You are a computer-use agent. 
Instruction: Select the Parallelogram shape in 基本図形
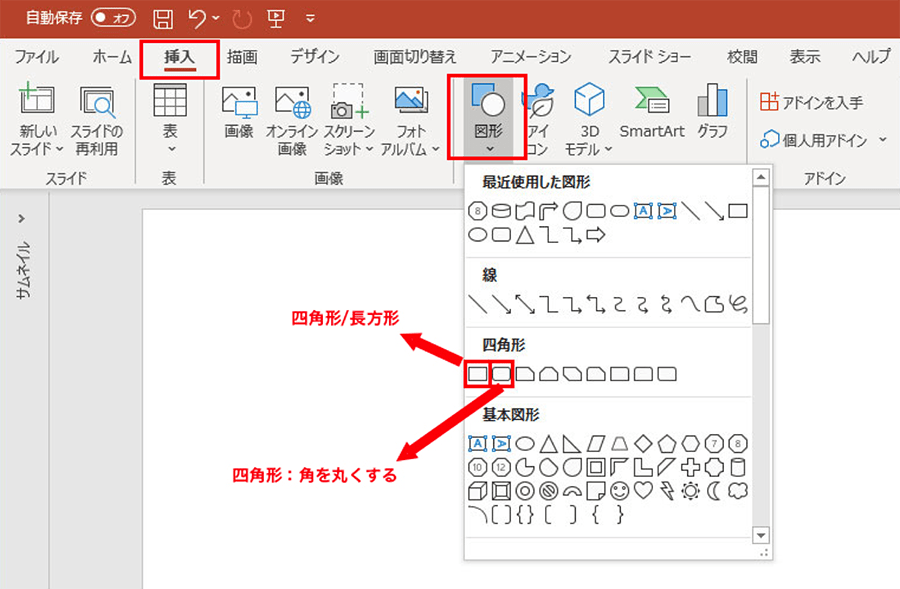click(596, 443)
